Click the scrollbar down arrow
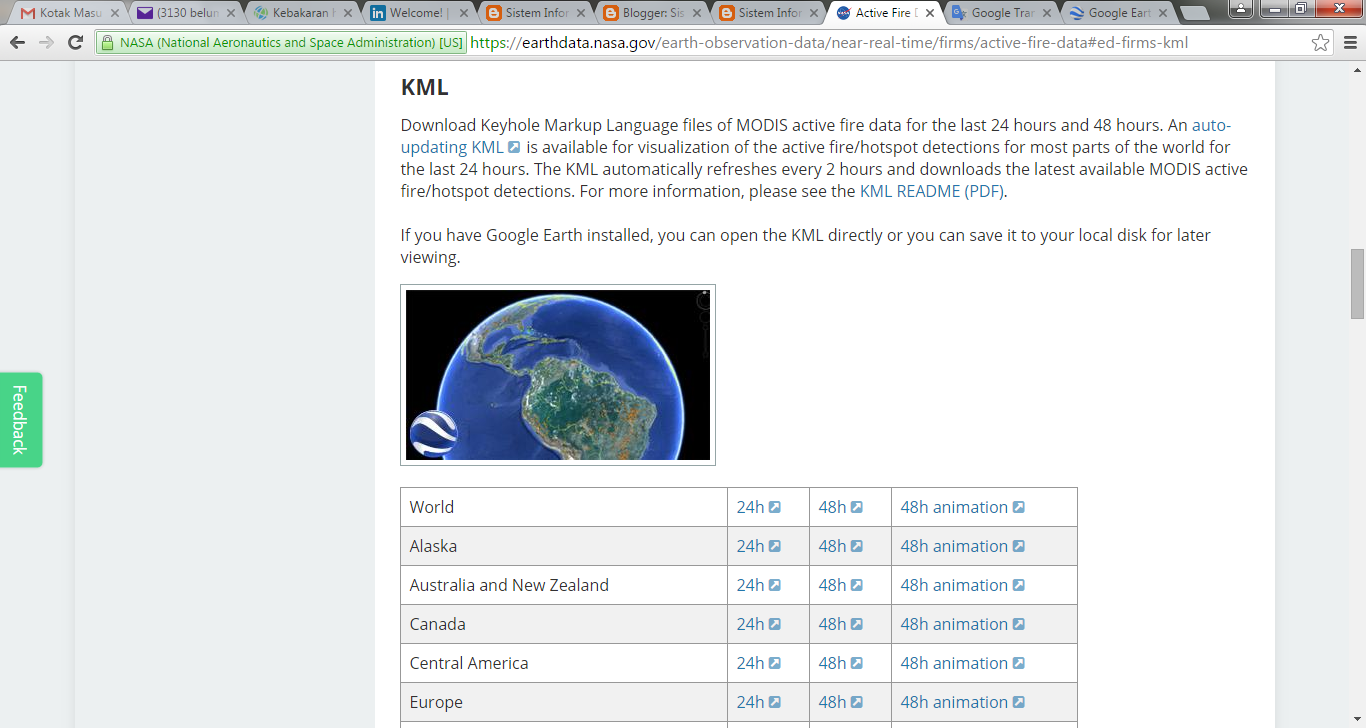 pos(1357,719)
